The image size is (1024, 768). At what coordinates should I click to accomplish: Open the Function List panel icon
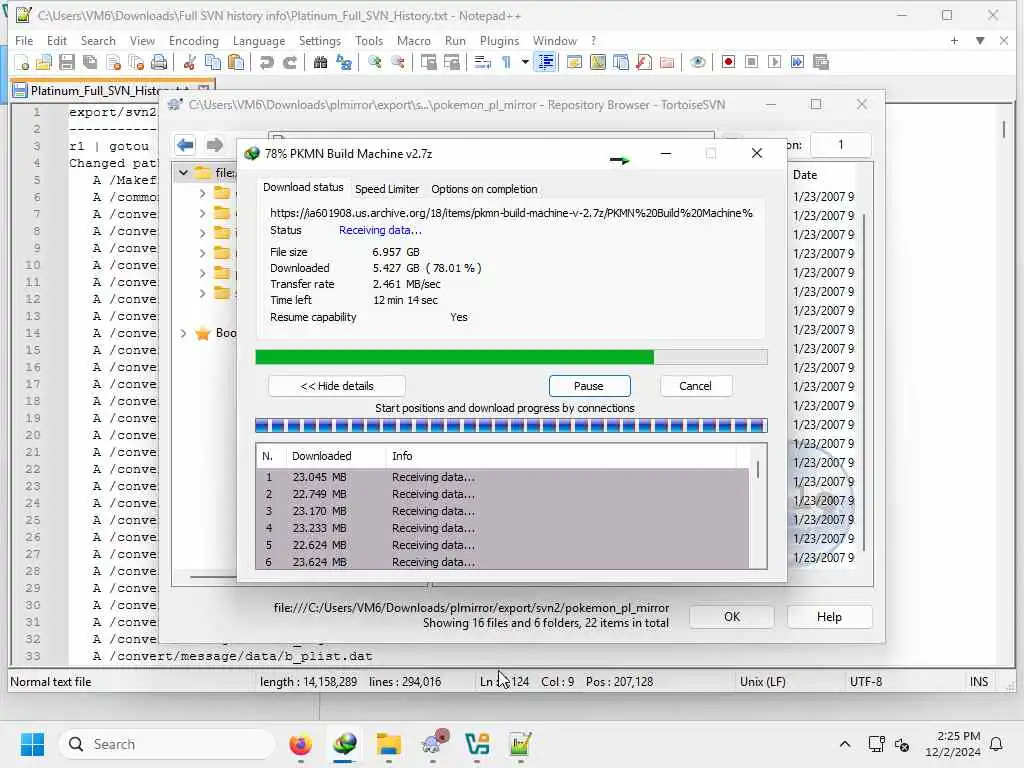644,63
